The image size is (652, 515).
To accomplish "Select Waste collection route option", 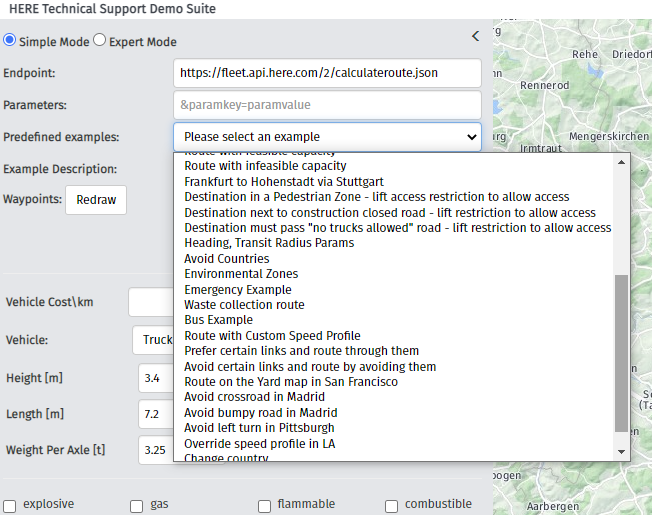I will click(244, 305).
